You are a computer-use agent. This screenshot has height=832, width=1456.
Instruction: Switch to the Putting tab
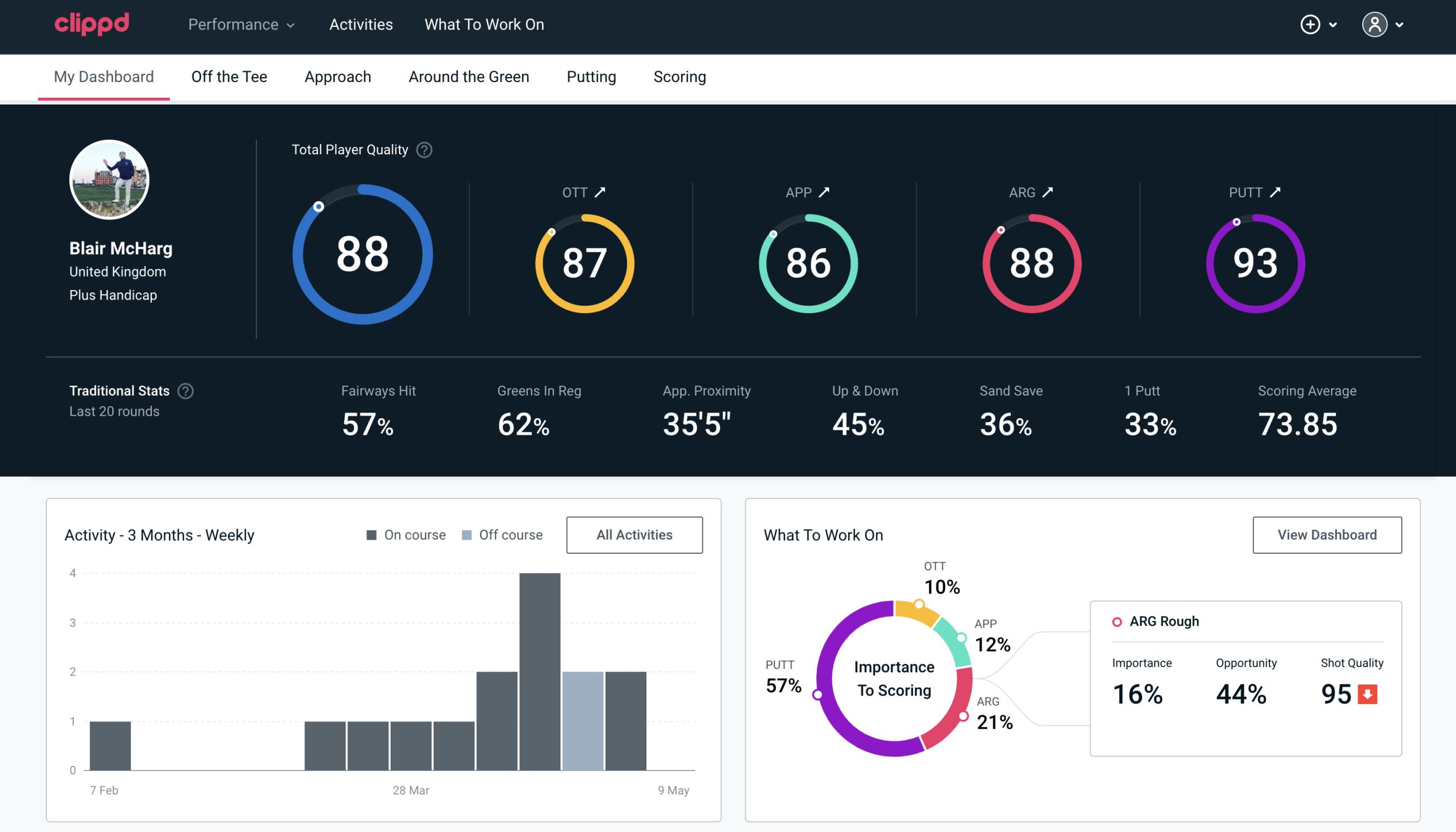coord(590,76)
